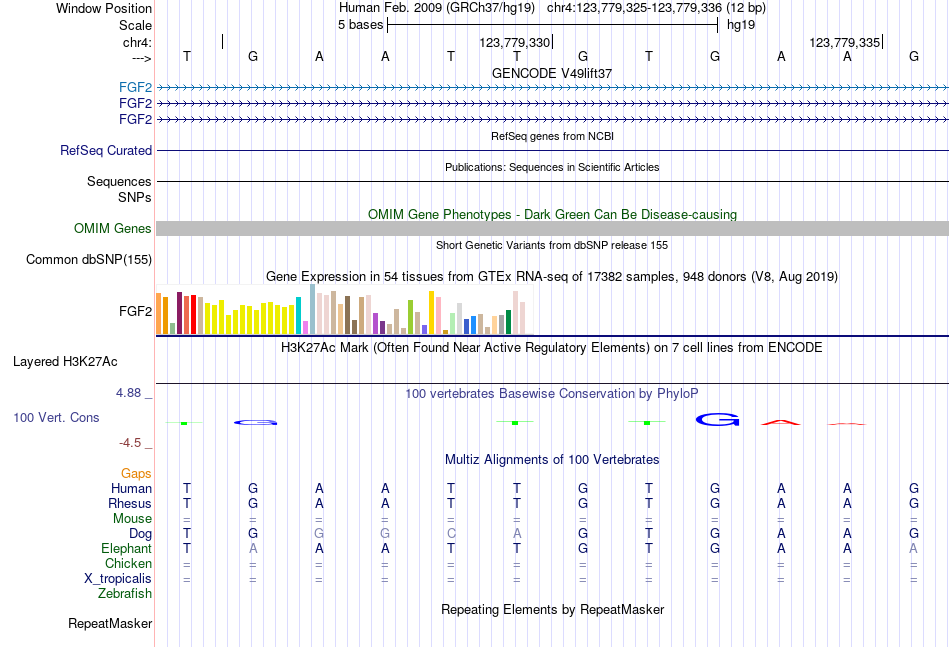Click the Common dbSNP(155) label

(x=89, y=259)
